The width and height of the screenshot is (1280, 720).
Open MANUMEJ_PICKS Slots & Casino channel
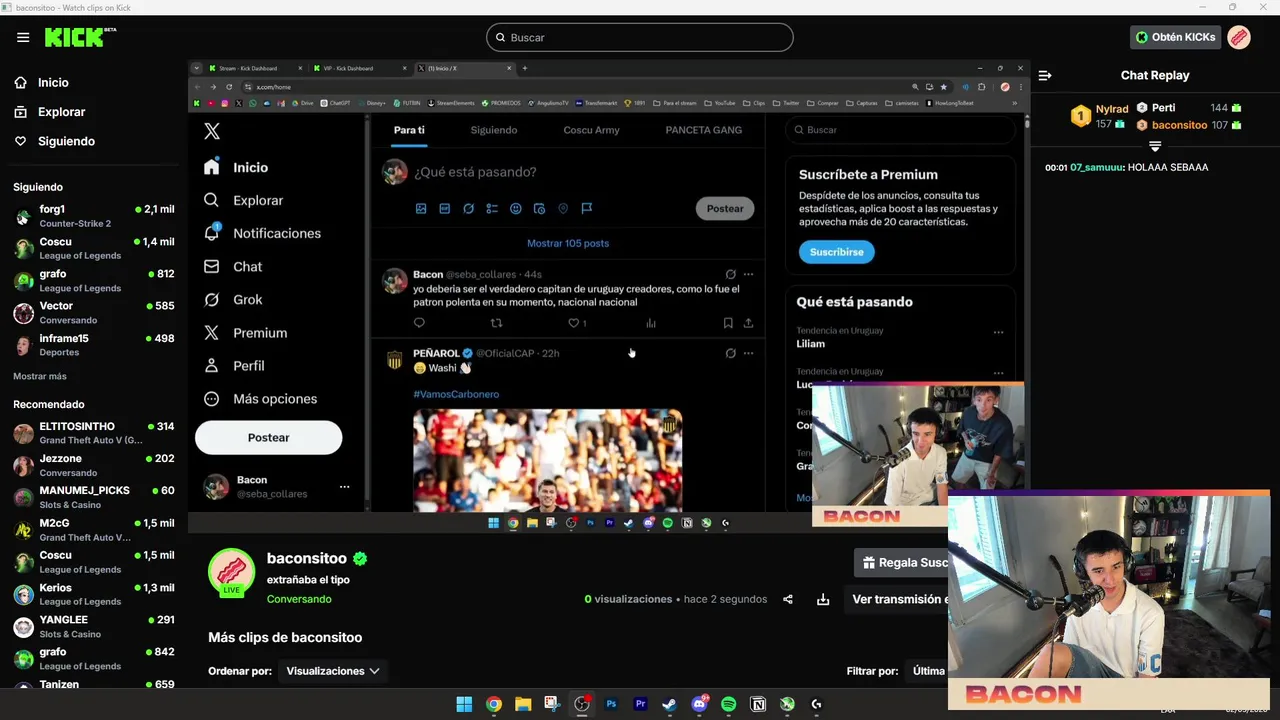[94, 497]
